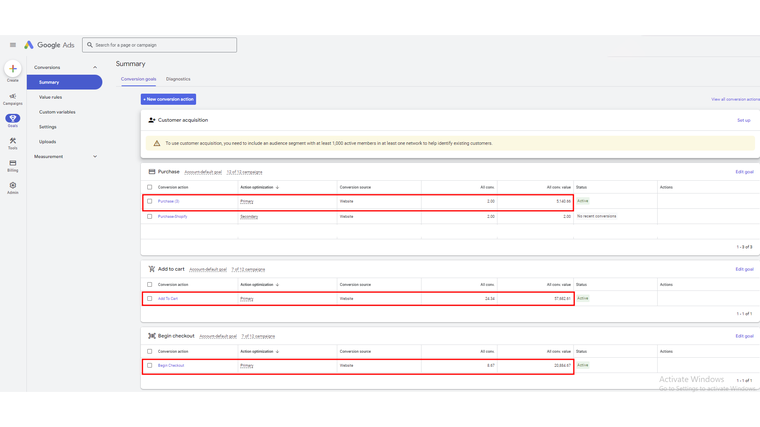This screenshot has height=427, width=760.
Task: Sort by Action optimization in Purchase table
Action: 259,187
